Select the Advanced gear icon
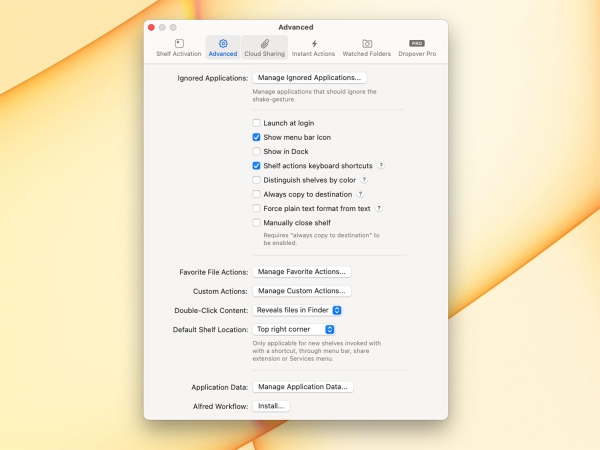 pos(223,44)
